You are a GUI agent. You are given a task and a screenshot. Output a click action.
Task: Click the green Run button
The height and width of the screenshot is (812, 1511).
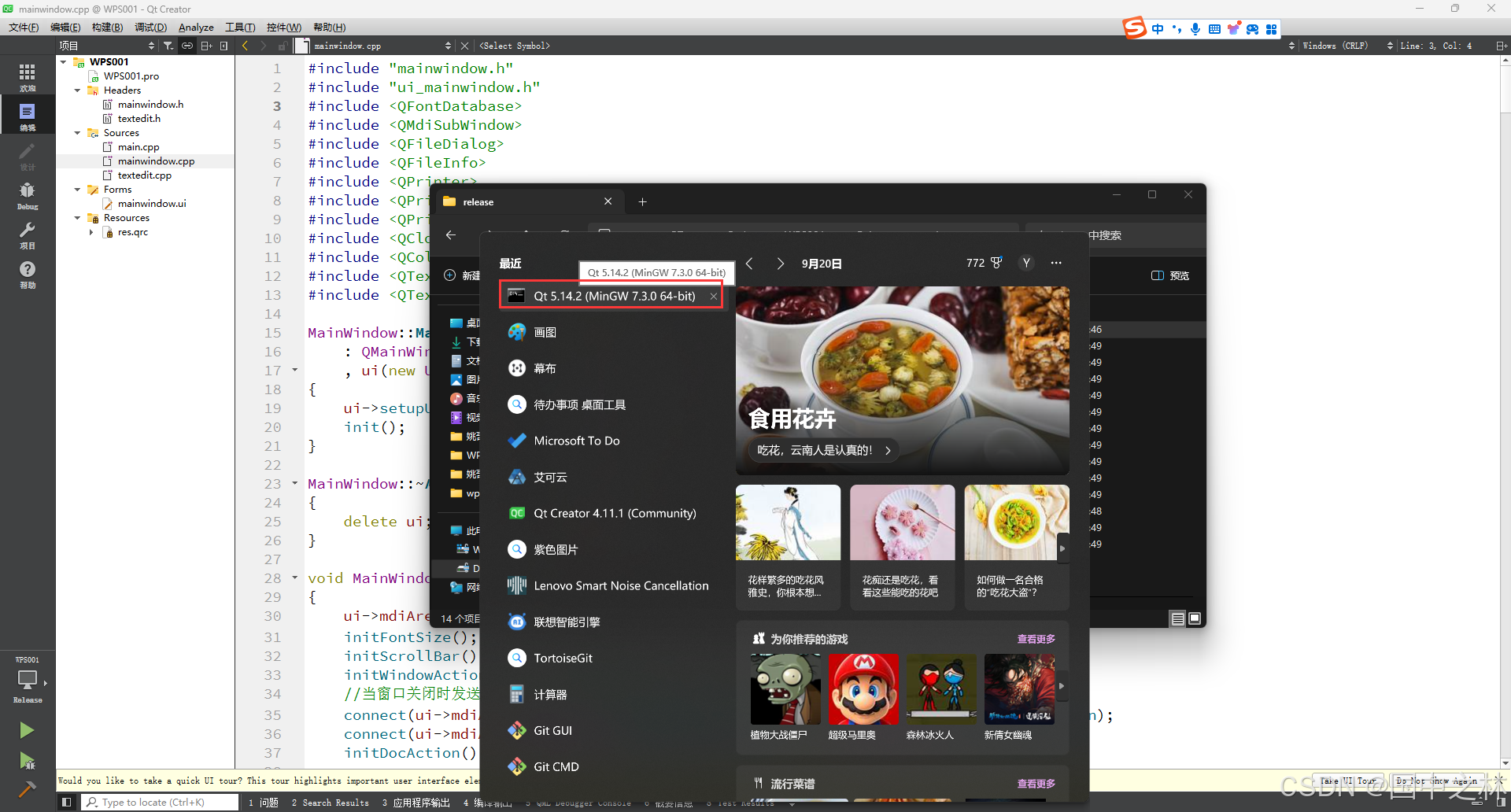pos(27,730)
